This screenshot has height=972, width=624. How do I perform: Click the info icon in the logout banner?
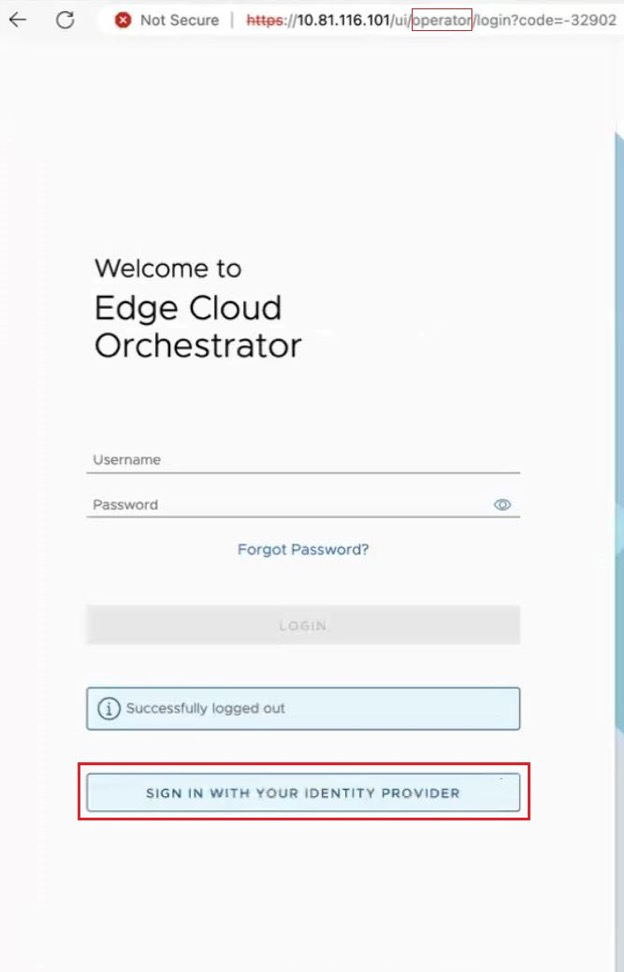108,709
